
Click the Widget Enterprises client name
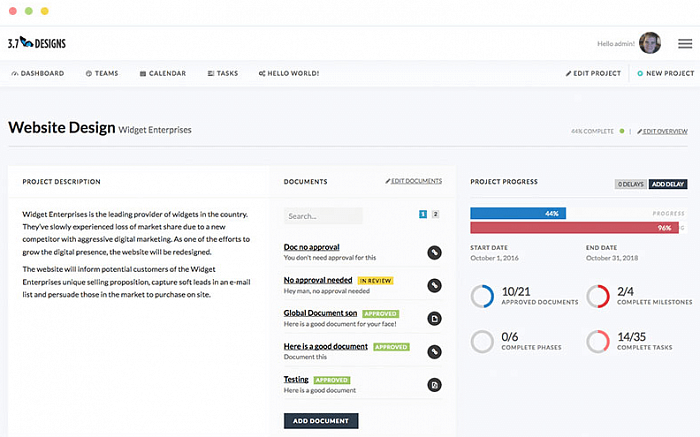point(155,130)
